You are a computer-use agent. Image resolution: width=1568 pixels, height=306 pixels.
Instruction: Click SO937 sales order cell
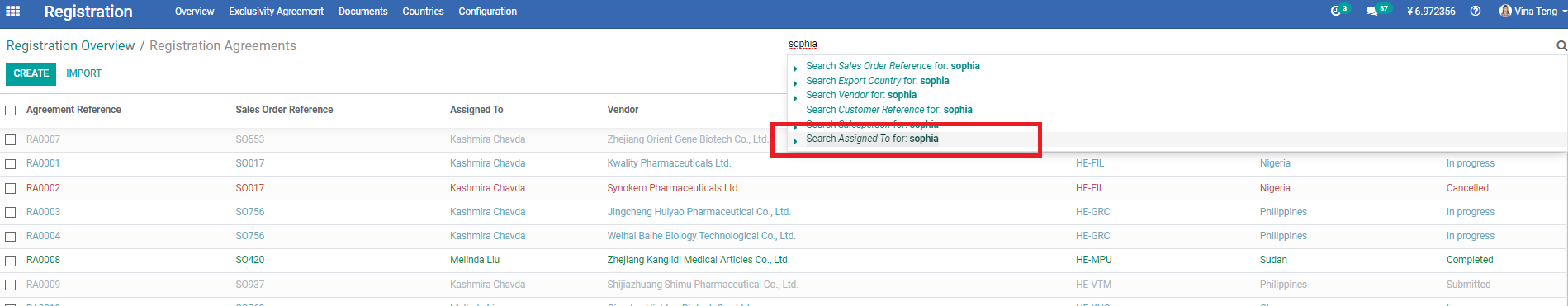click(x=250, y=285)
